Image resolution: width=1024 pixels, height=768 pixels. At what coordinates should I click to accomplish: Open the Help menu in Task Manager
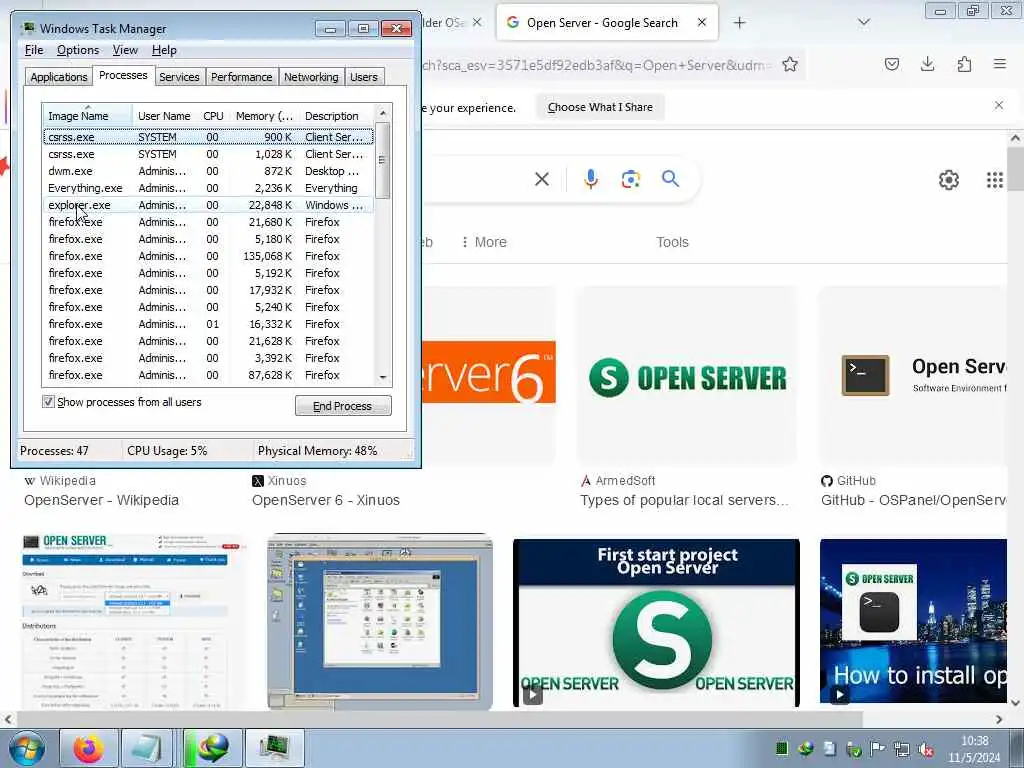[x=164, y=50]
